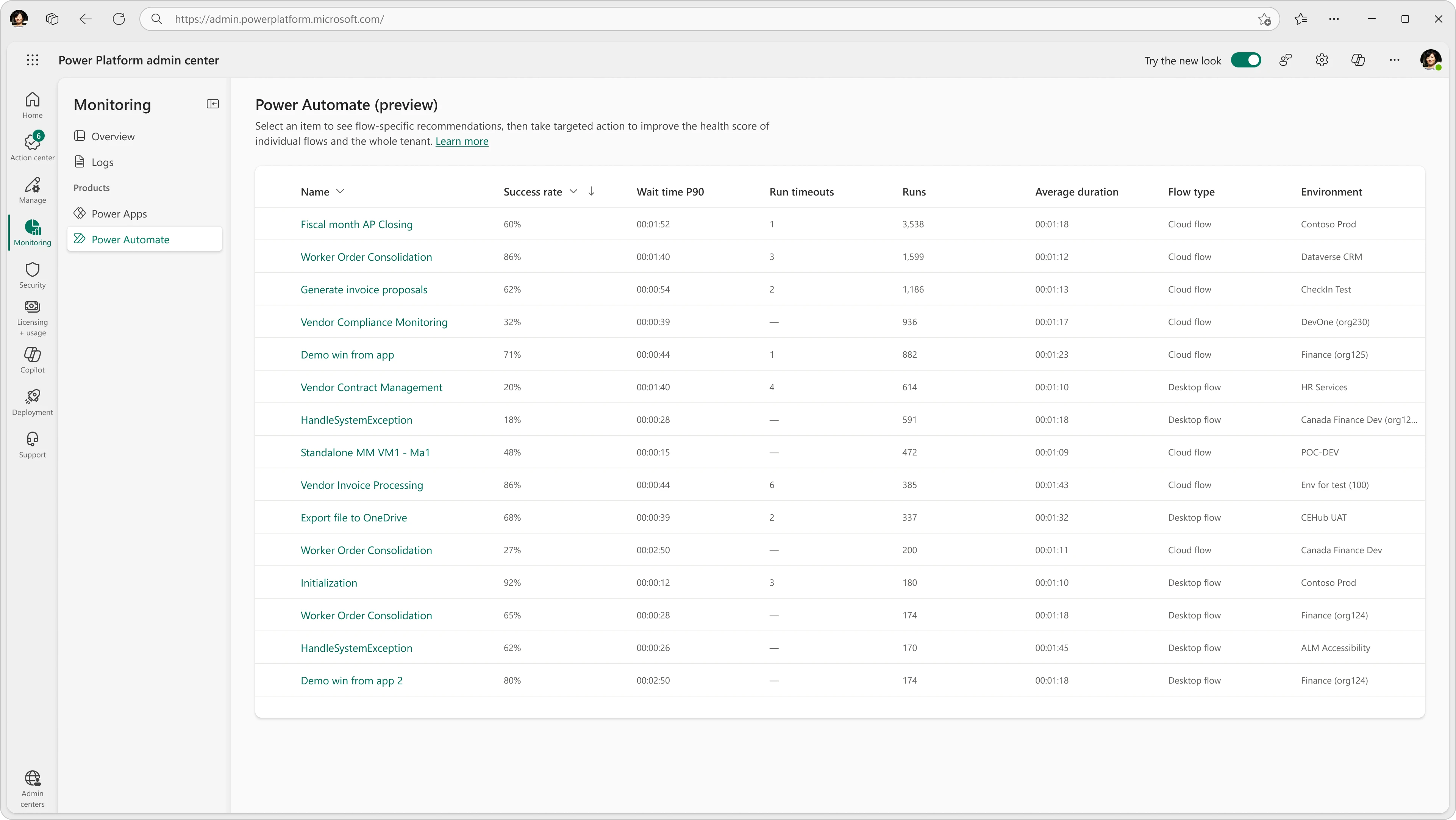Viewport: 1456px width, 820px height.
Task: Open the More options ellipsis menu
Action: [x=1394, y=60]
